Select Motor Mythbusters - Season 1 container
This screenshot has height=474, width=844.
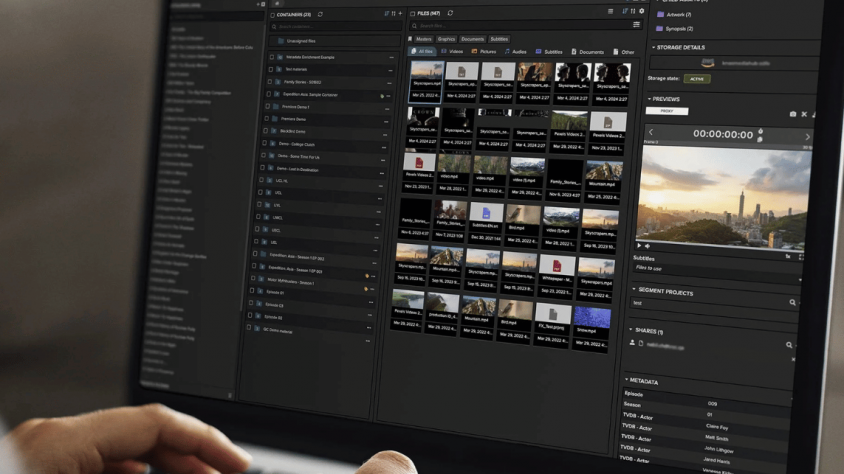291,281
